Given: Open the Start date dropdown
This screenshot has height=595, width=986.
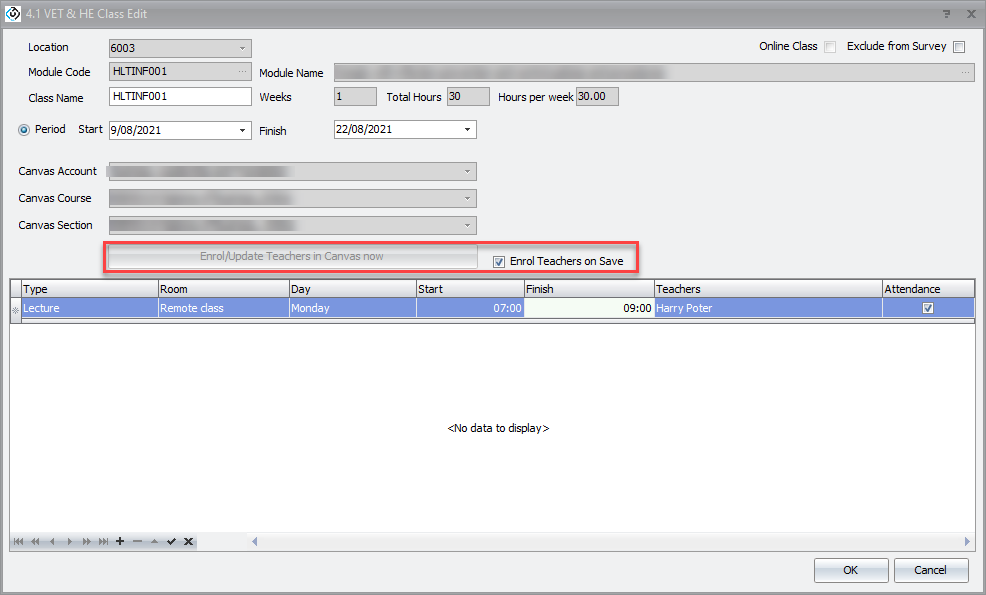Looking at the screenshot, I should 243,130.
